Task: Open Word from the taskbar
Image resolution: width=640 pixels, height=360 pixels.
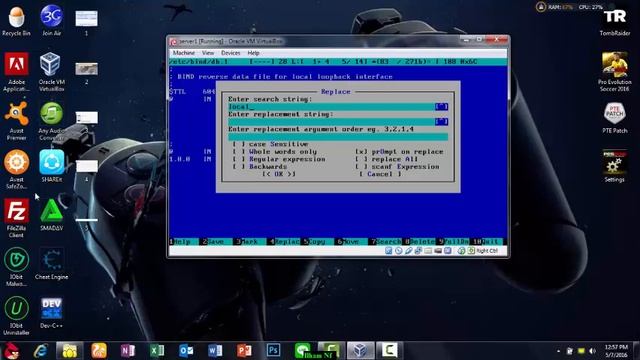Action: point(215,351)
